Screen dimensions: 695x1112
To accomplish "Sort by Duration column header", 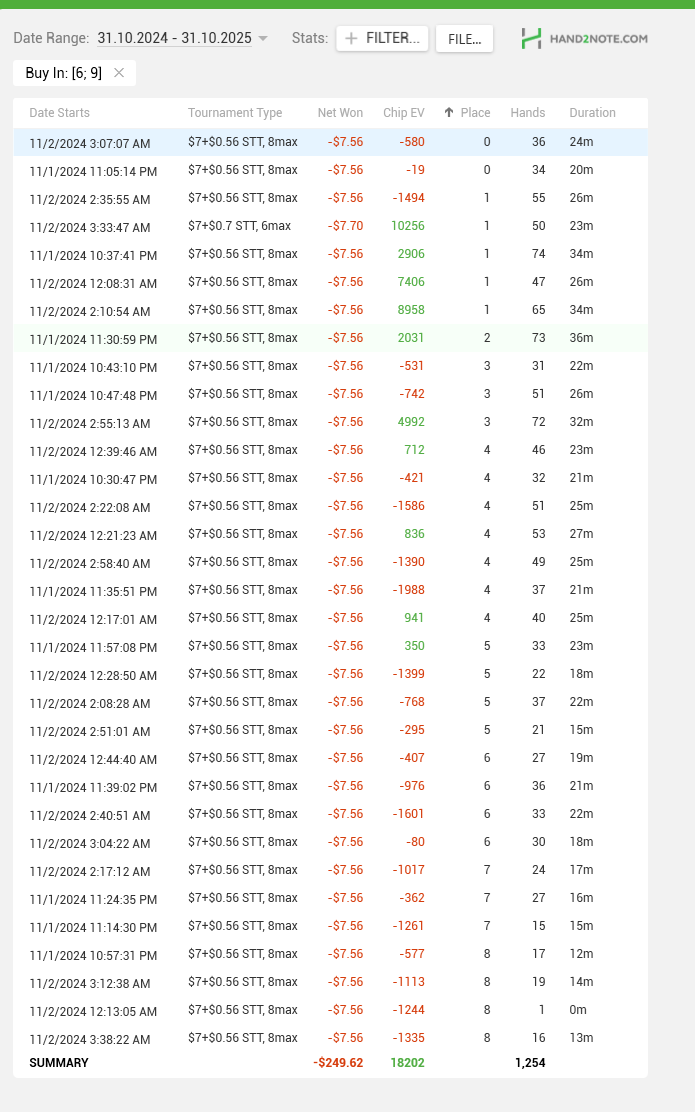I will coord(592,113).
